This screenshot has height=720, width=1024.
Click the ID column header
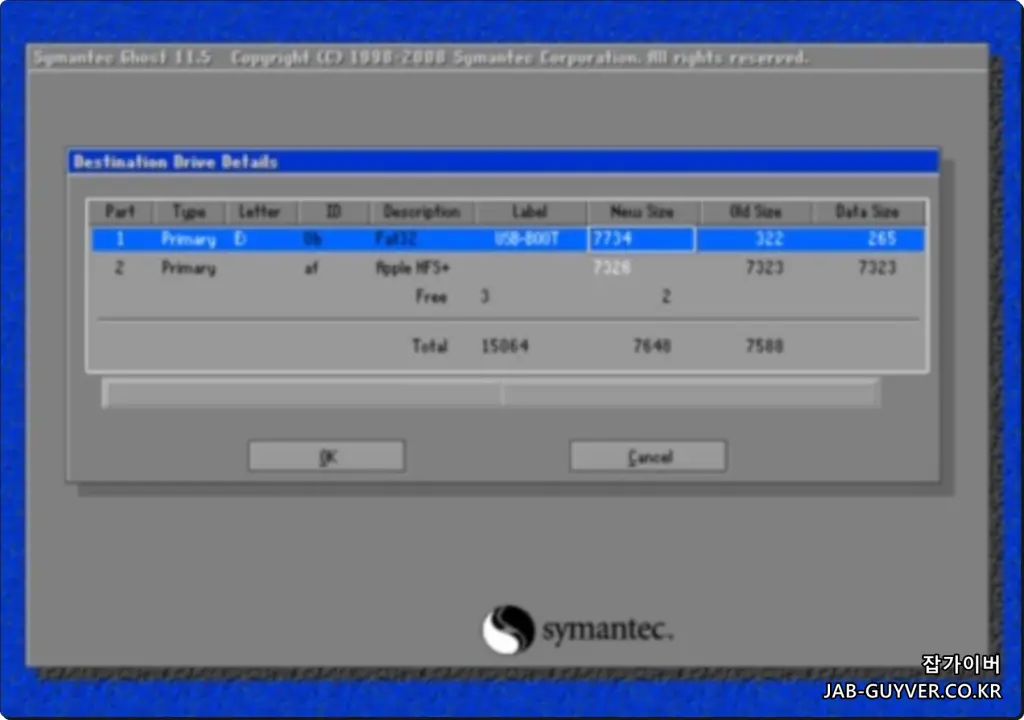tap(333, 212)
